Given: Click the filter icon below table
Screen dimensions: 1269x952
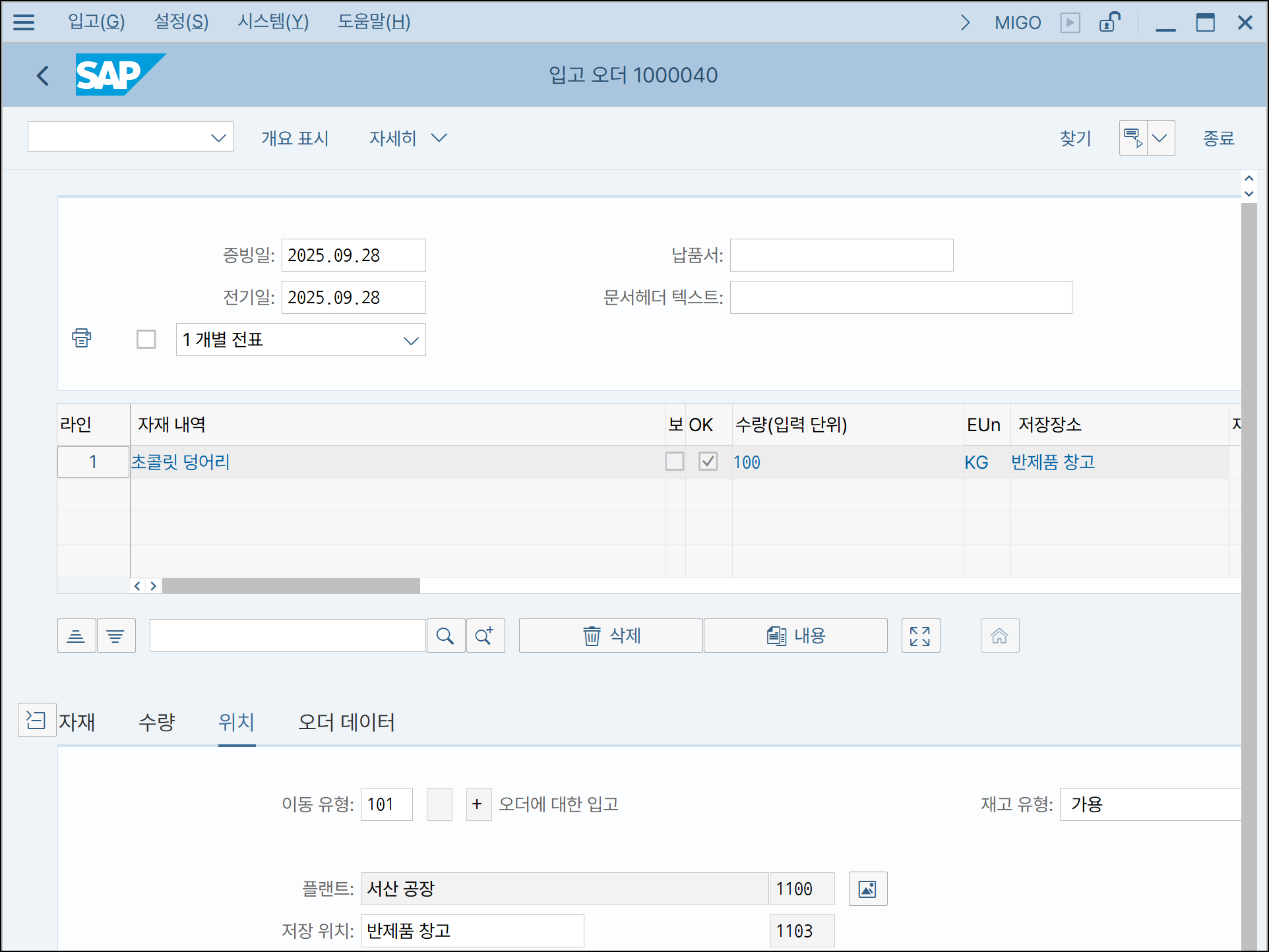Looking at the screenshot, I should tap(116, 636).
